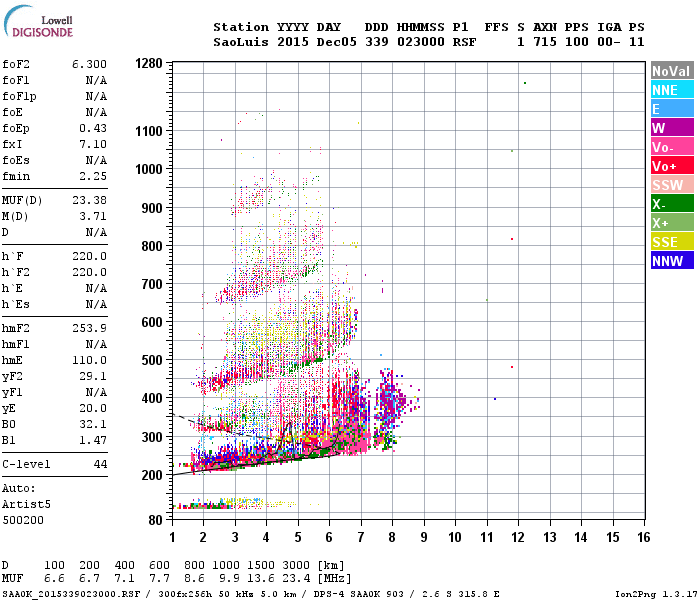This screenshot has height=600, width=700.
Task: Click the 10 frequency axis label
Action: click(x=455, y=537)
